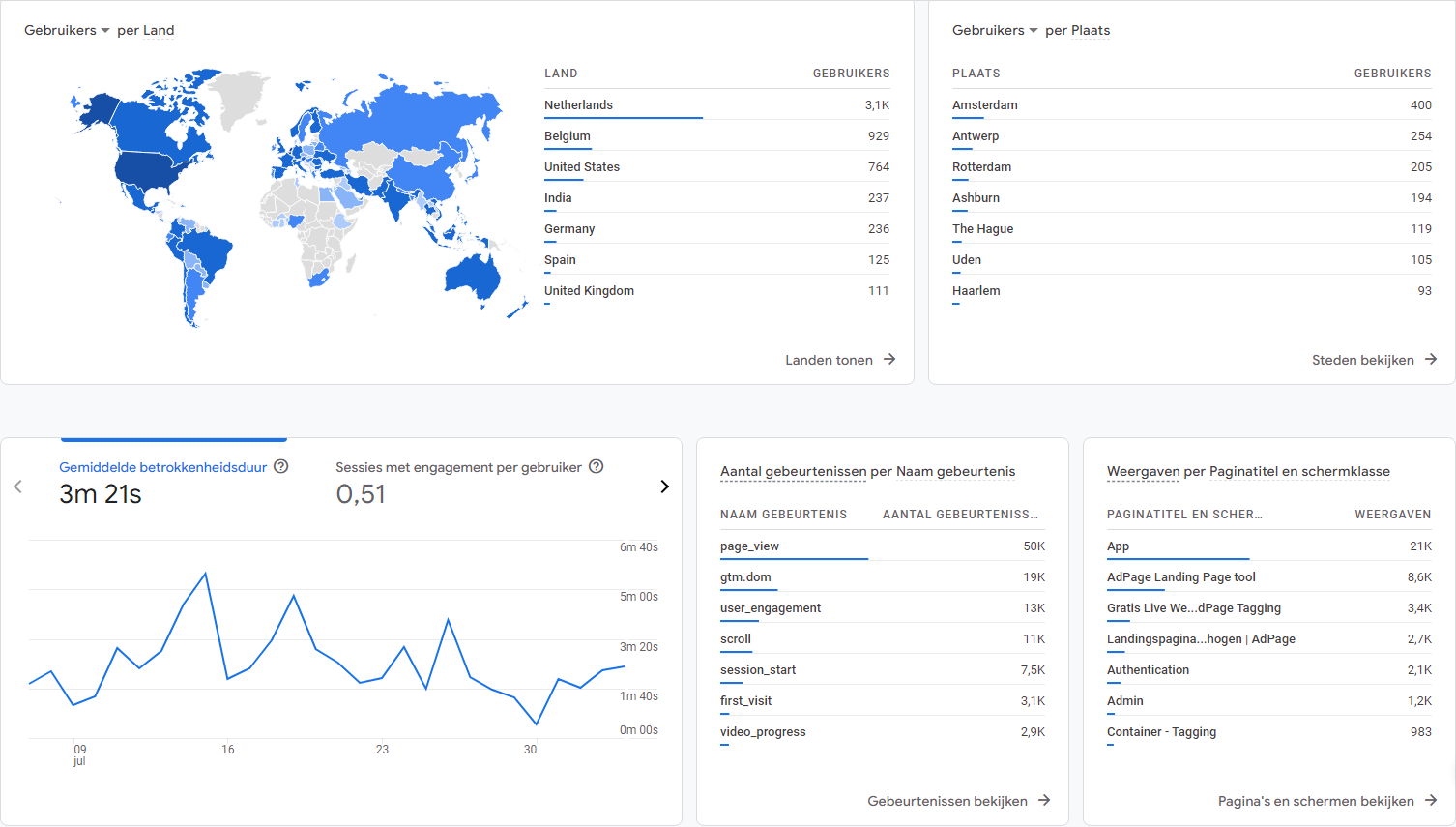Viewport: 1456px width, 827px height.
Task: Click Australia on world map
Action: (472, 275)
